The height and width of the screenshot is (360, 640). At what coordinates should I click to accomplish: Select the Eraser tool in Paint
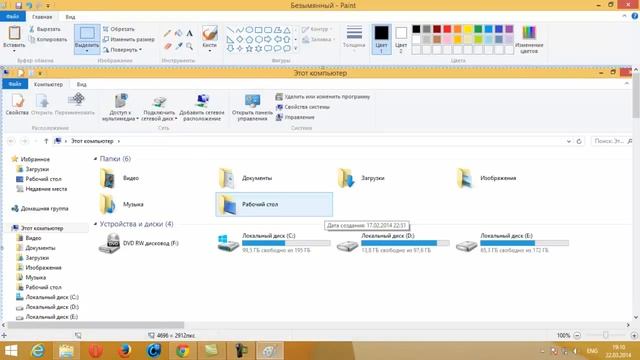click(x=167, y=46)
